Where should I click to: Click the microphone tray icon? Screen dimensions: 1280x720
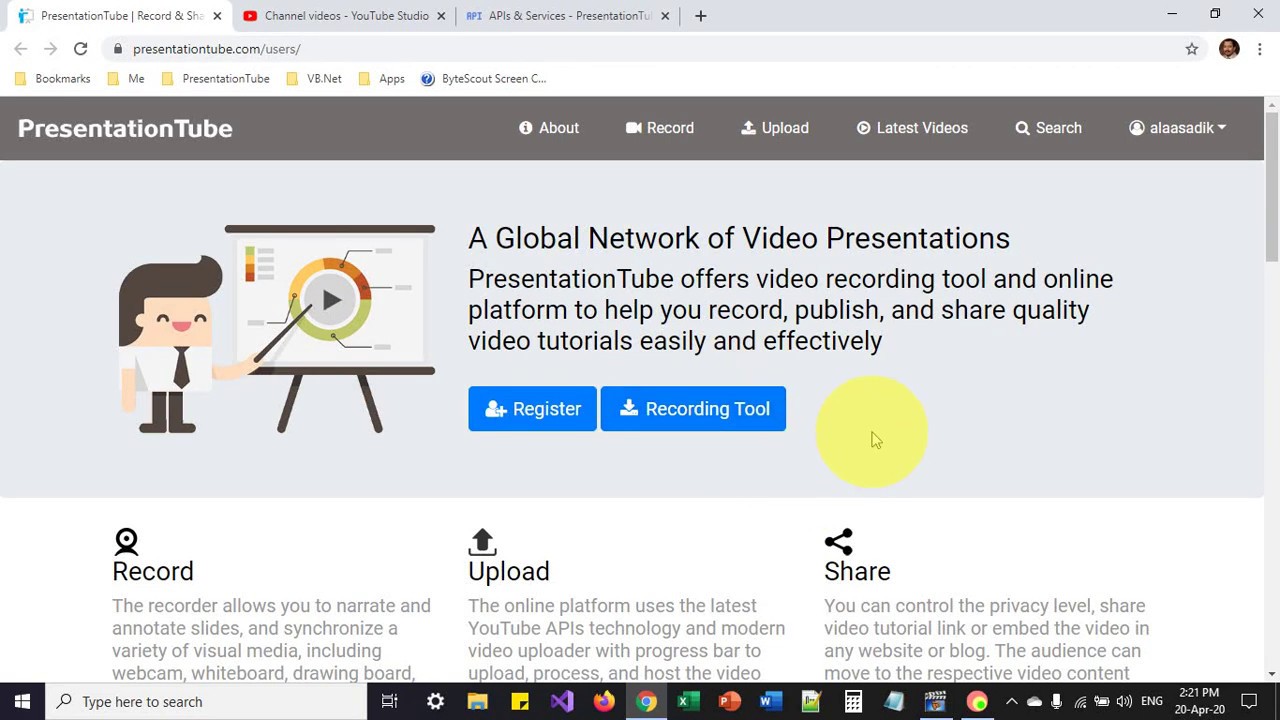(x=1056, y=702)
